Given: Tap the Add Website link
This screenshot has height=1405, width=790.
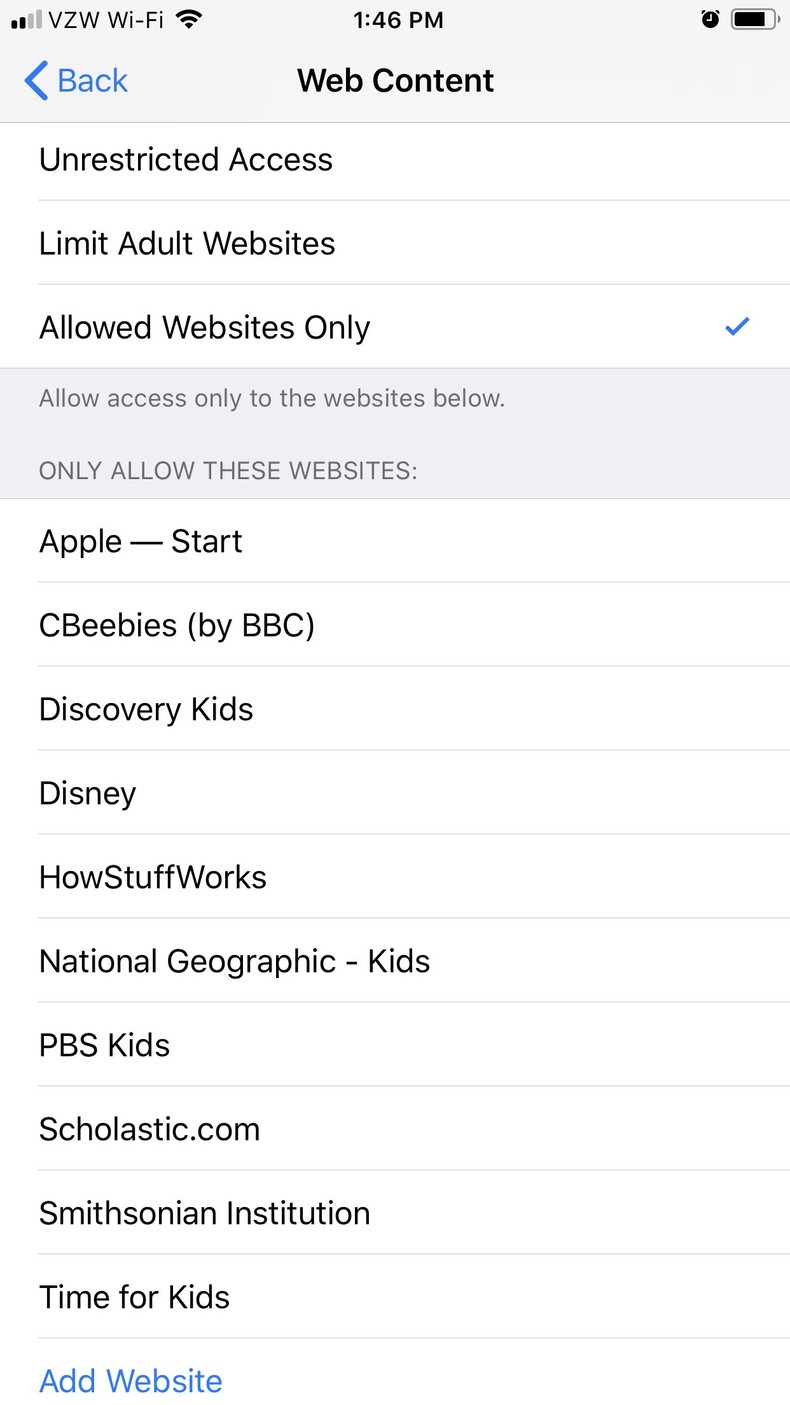Looking at the screenshot, I should 131,1381.
